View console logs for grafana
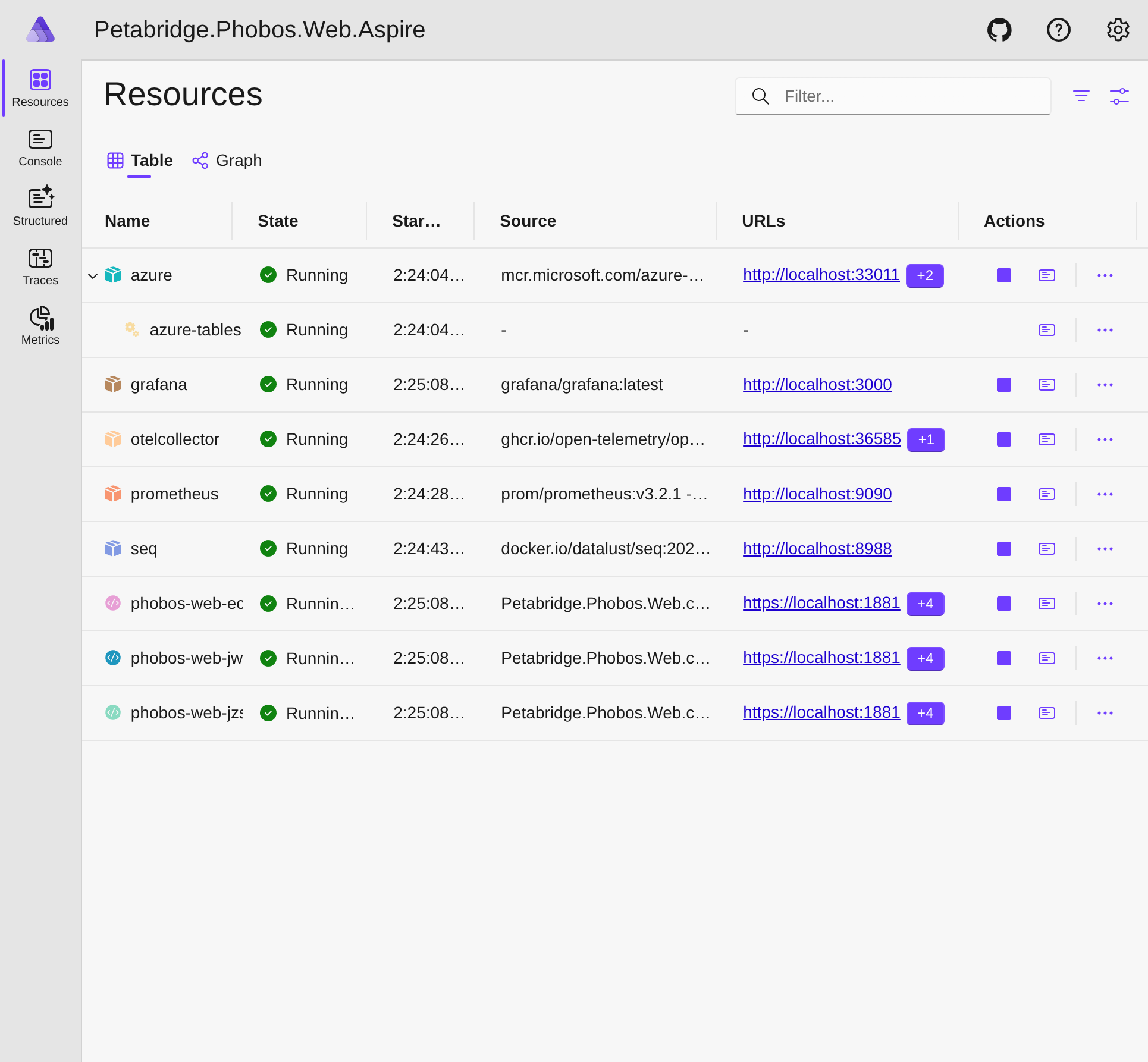 coord(1047,385)
